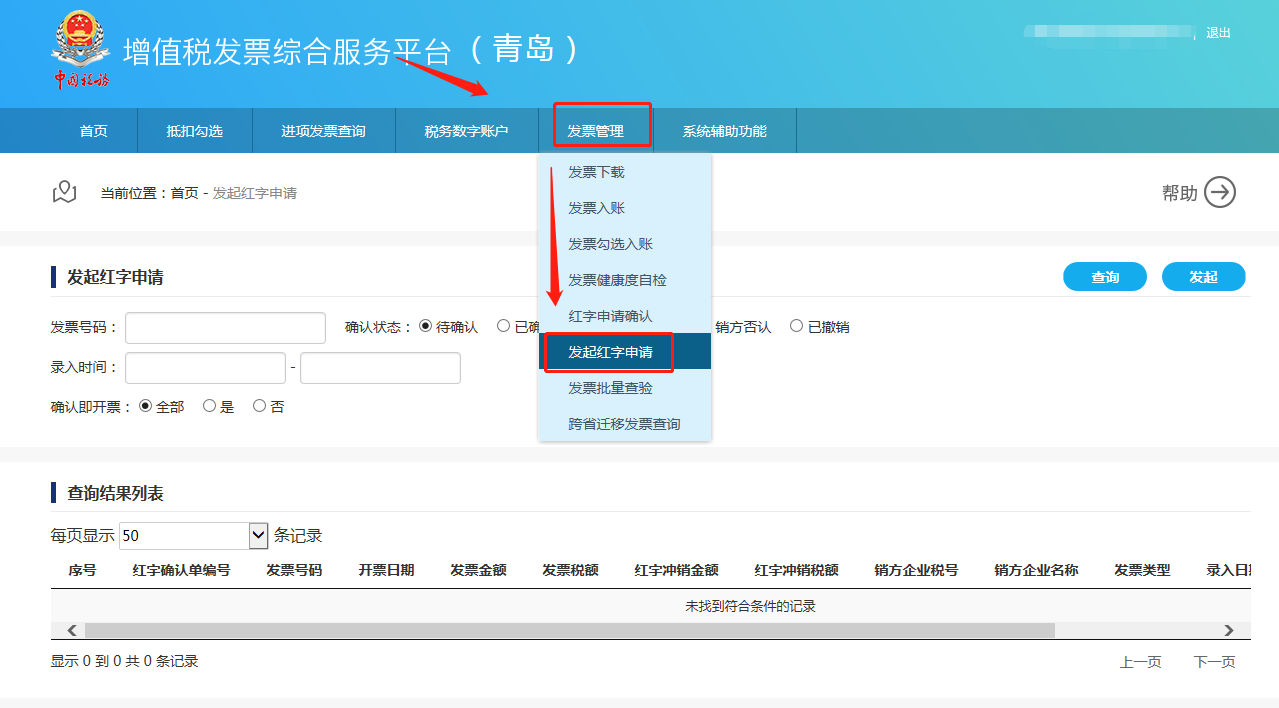Viewport: 1279px width, 708px height.
Task: Click the 退出 logout link
Action: pos(1218,33)
